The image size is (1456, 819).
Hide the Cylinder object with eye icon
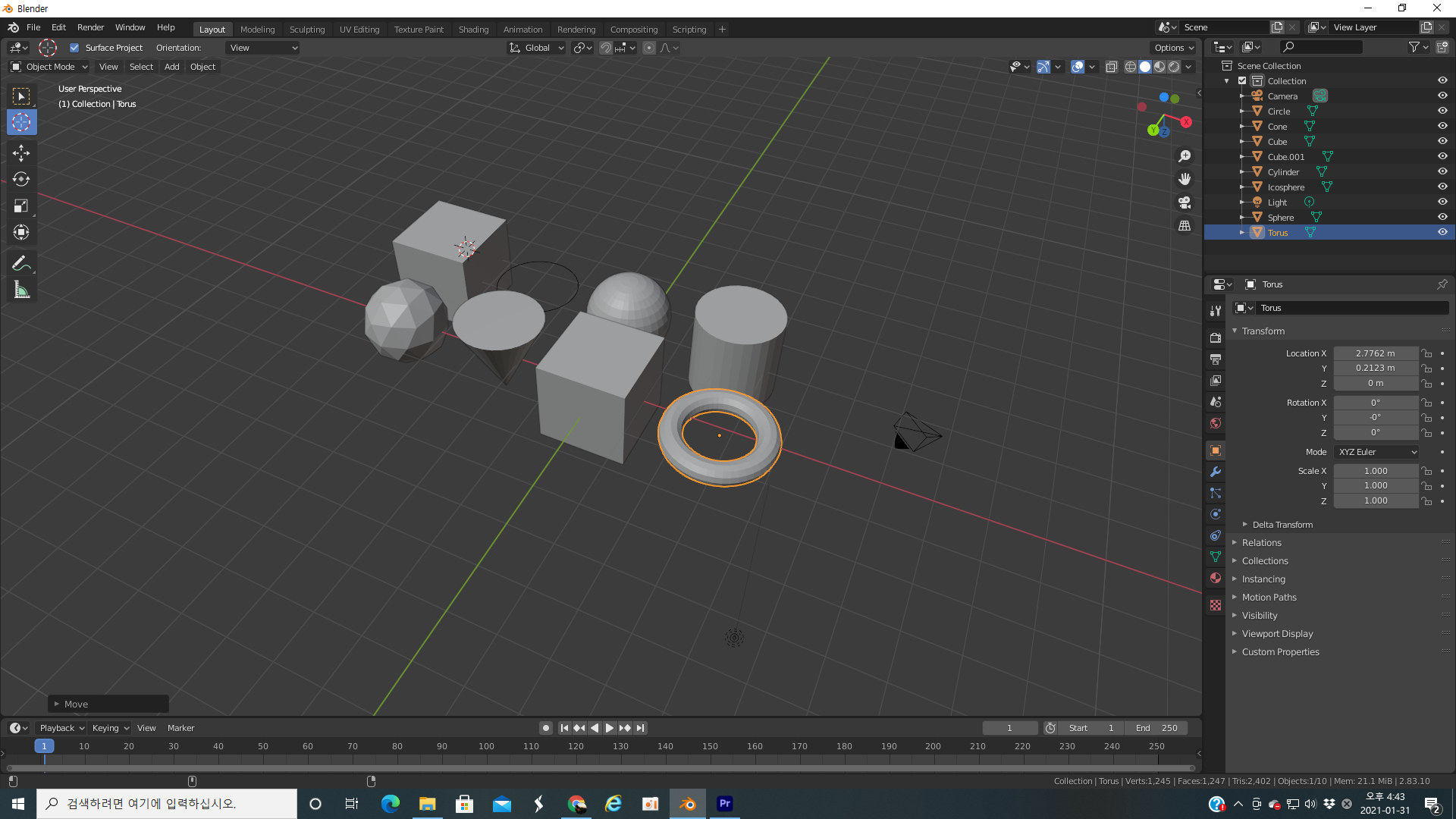tap(1442, 171)
